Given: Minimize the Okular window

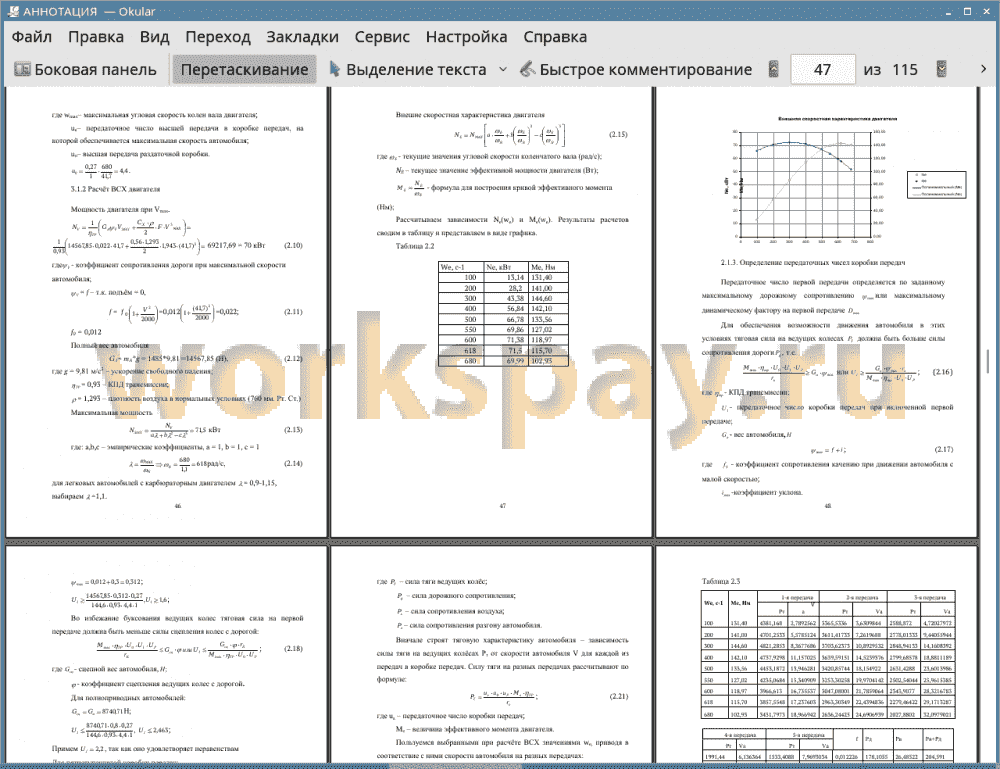Looking at the screenshot, I should tap(949, 11).
